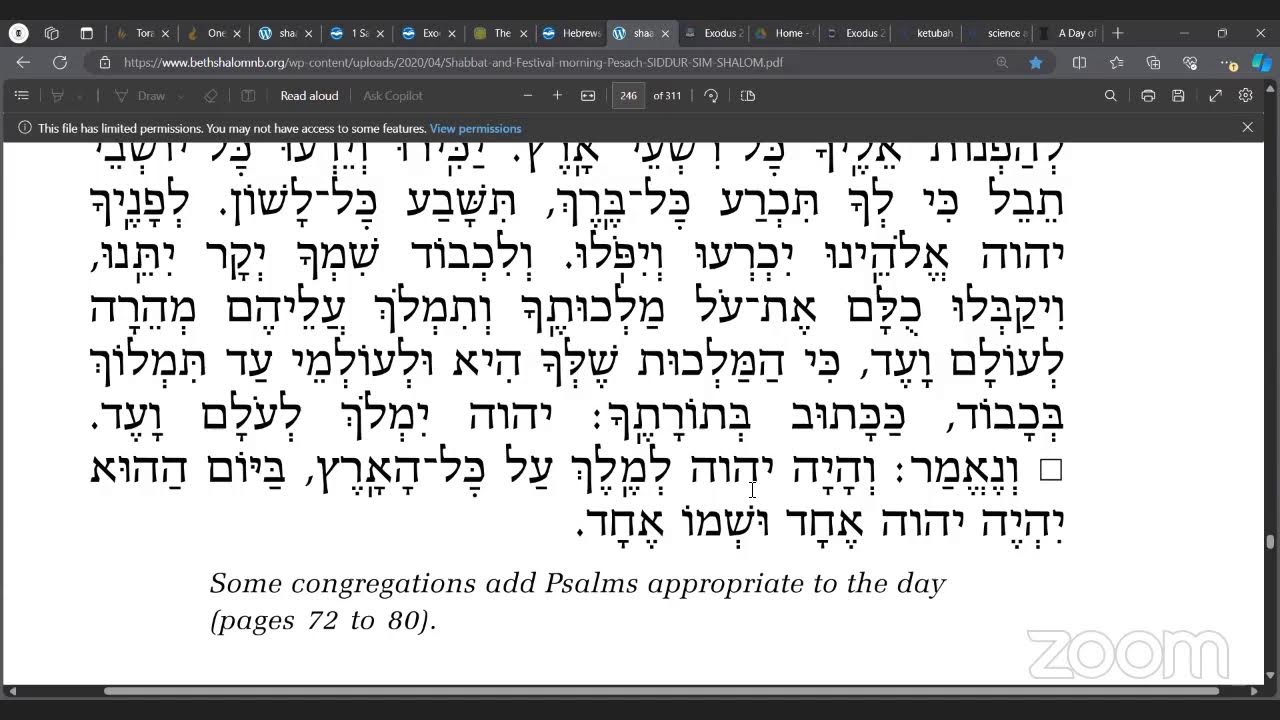Select the highlight tool in PDF toolbar
Image resolution: width=1280 pixels, height=720 pixels.
[x=57, y=96]
